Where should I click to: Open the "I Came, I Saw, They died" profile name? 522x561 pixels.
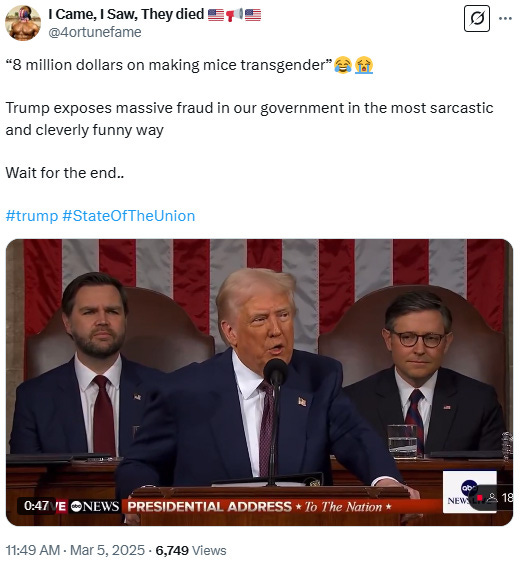pos(126,14)
